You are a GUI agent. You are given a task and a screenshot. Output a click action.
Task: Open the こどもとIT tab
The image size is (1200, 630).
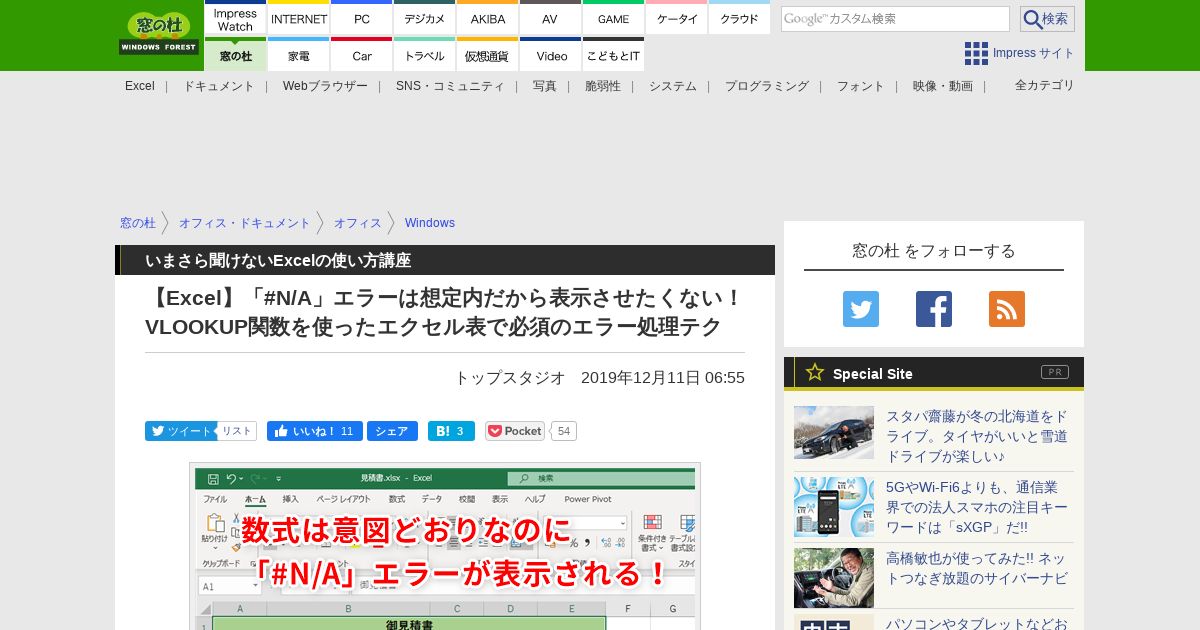pos(614,55)
